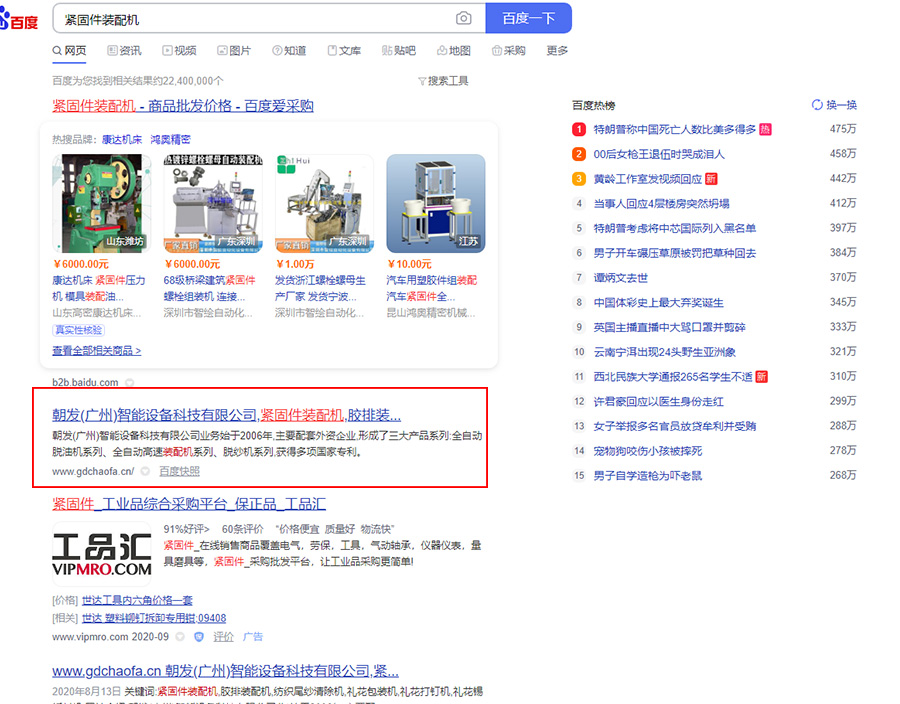Select the 网页 tab
The image size is (900, 704).
(x=69, y=50)
